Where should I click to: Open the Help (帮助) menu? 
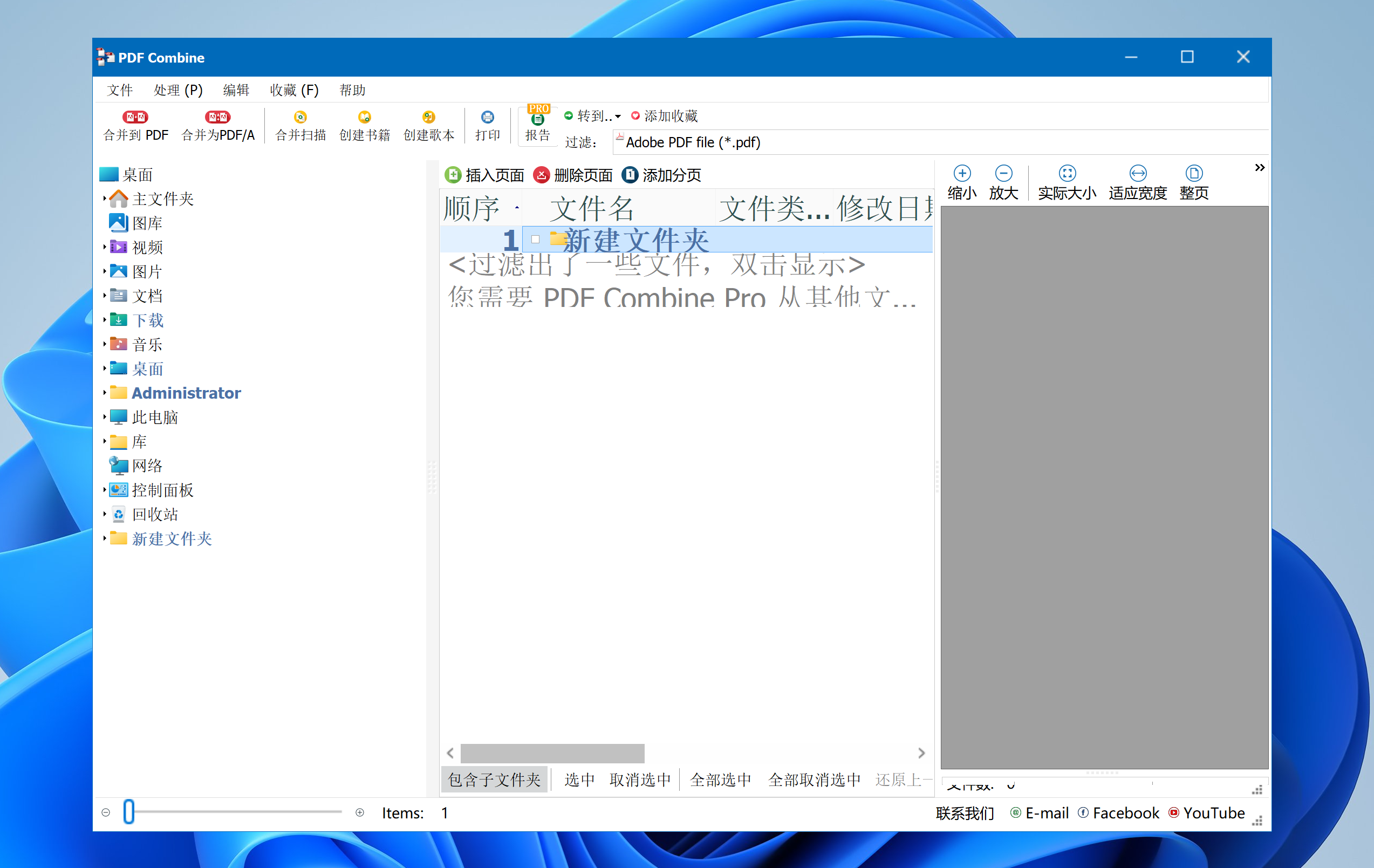click(x=352, y=90)
